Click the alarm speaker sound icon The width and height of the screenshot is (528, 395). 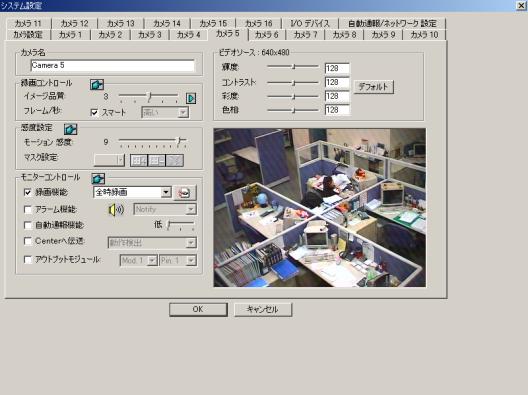point(116,210)
